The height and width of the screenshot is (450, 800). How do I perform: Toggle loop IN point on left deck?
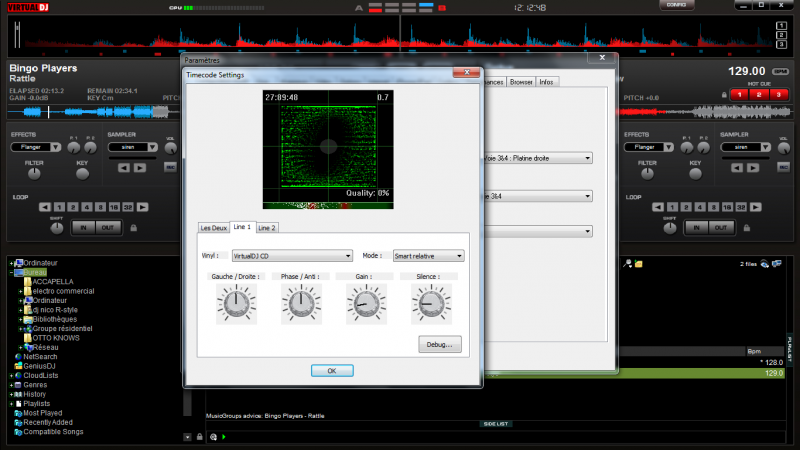pyautogui.click(x=83, y=228)
